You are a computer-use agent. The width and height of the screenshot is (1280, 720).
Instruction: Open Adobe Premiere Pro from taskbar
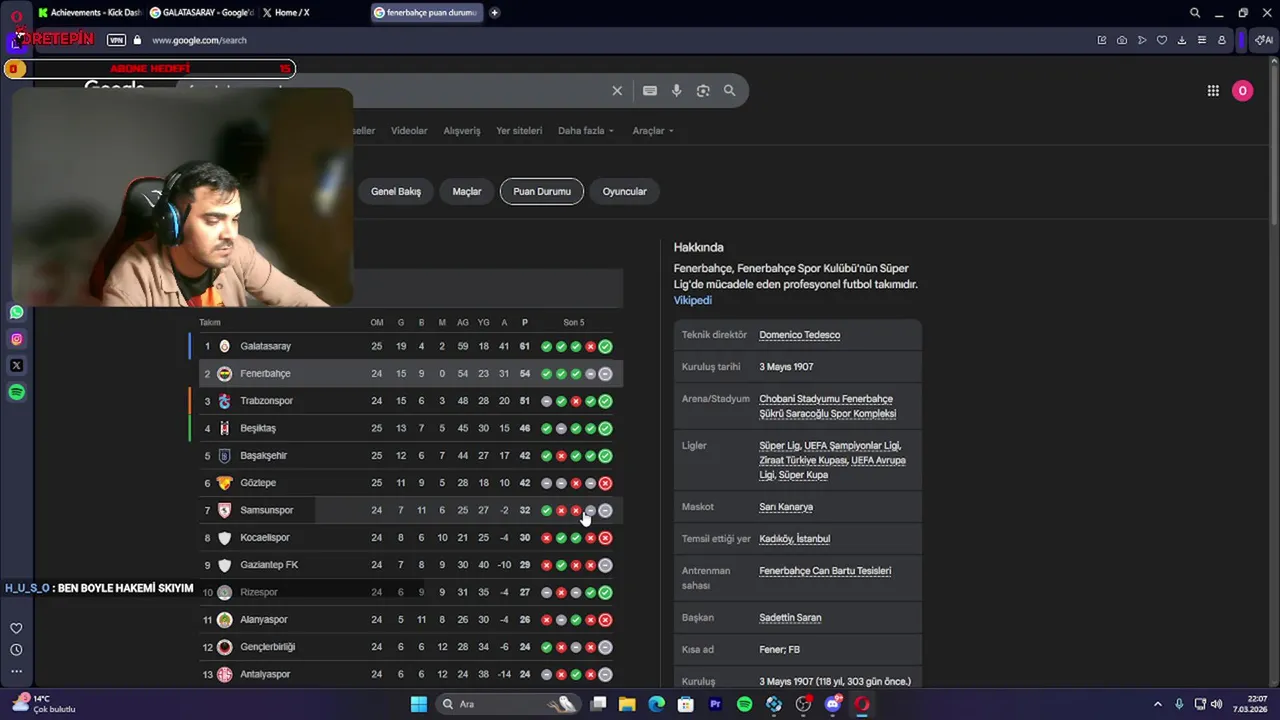715,704
